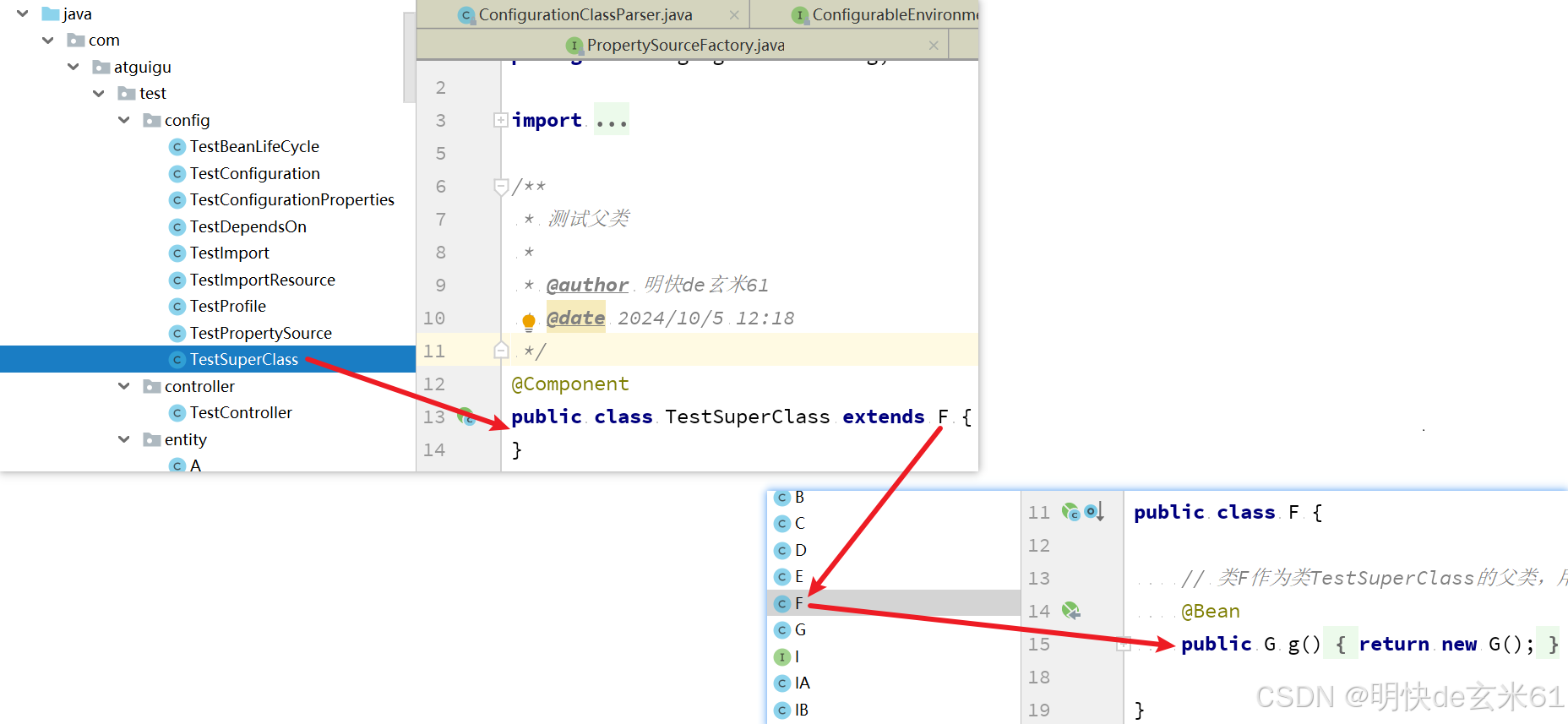This screenshot has width=1568, height=724.
Task: Close the ConfigurationClassParser.java tab
Action: pyautogui.click(x=734, y=14)
